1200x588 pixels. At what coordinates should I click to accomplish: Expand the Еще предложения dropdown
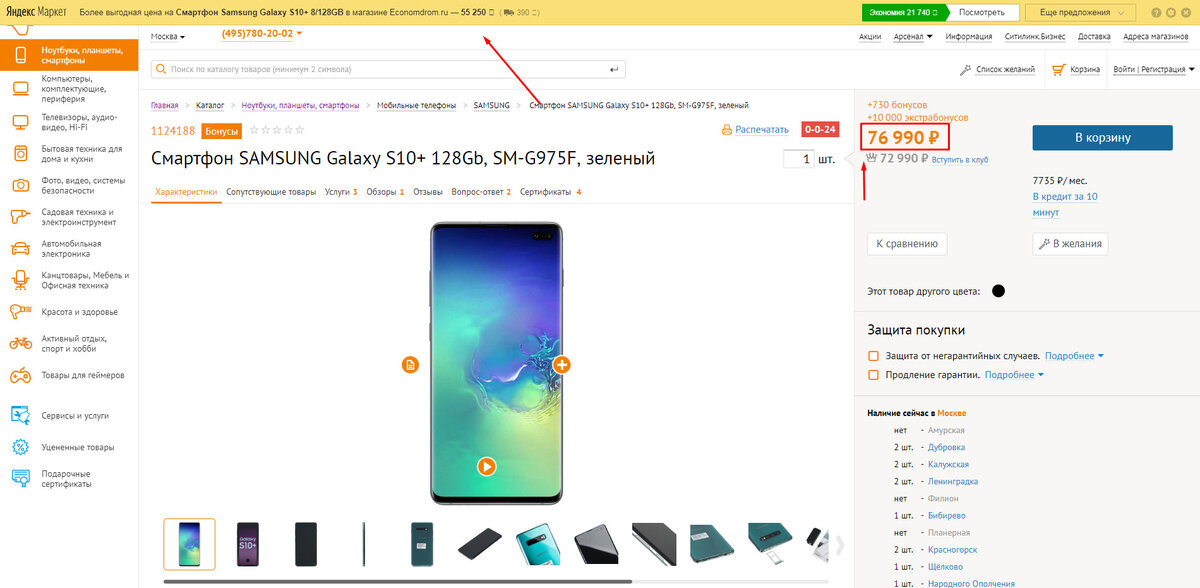(1082, 13)
